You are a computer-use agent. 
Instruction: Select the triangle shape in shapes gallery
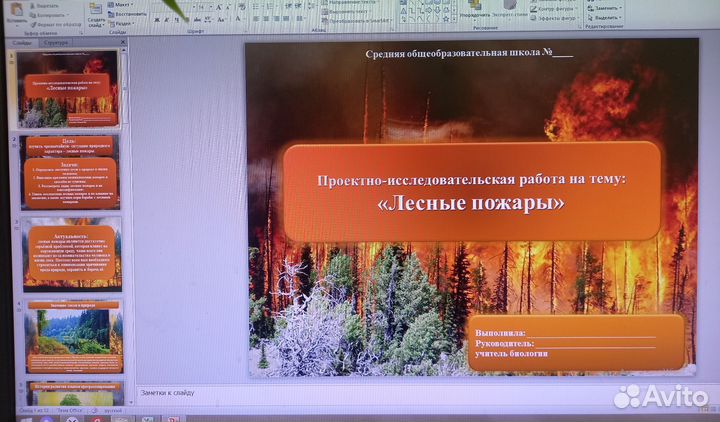pyautogui.click(x=403, y=11)
